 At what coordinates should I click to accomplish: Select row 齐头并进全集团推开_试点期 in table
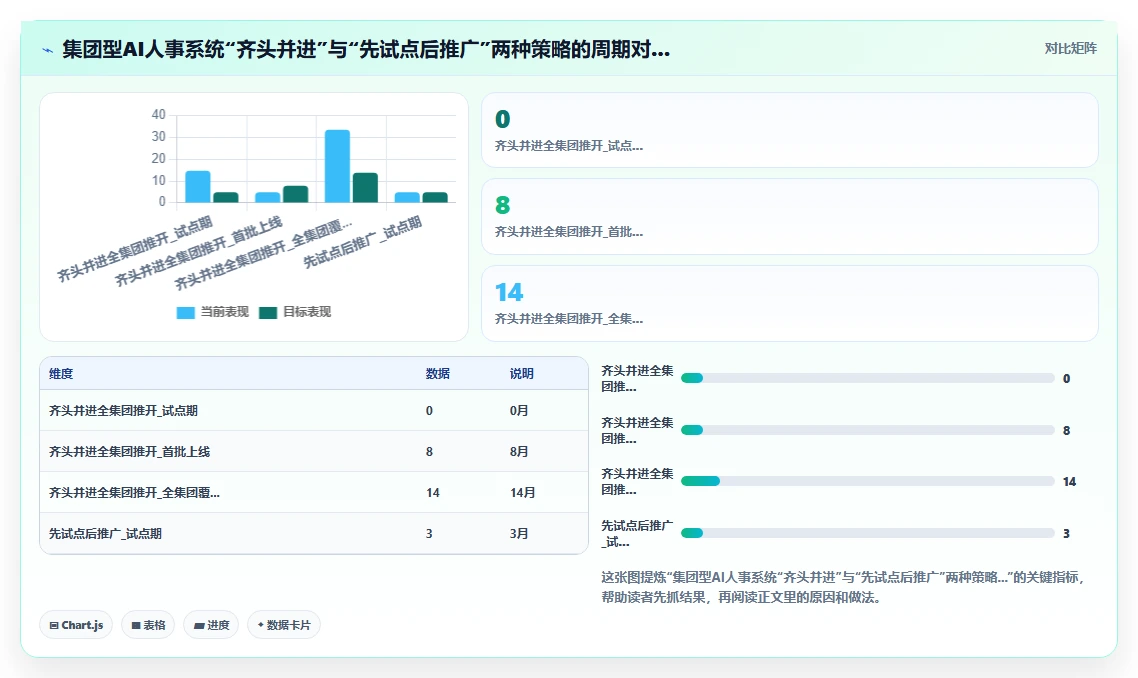point(314,411)
